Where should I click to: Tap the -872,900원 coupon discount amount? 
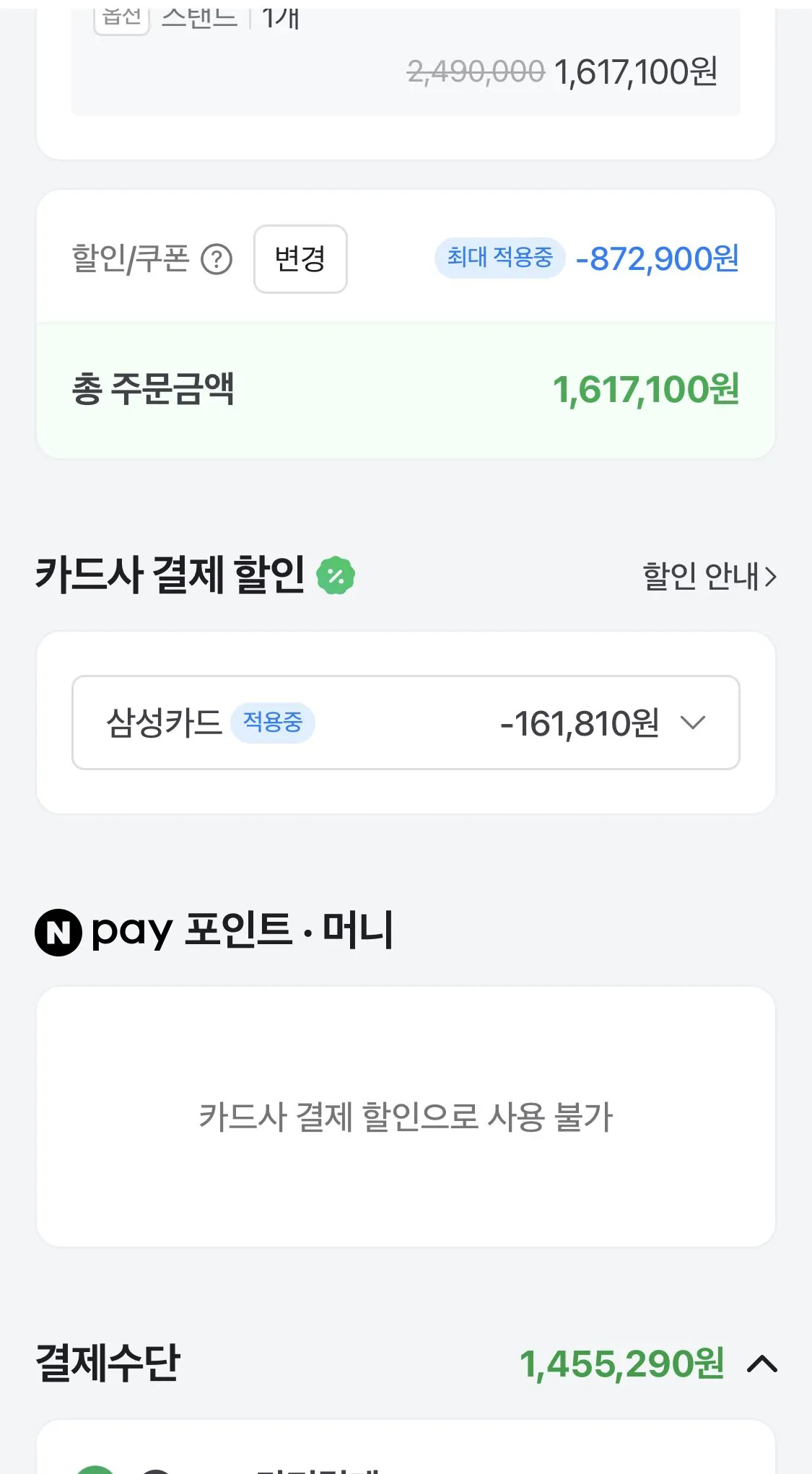tap(657, 258)
